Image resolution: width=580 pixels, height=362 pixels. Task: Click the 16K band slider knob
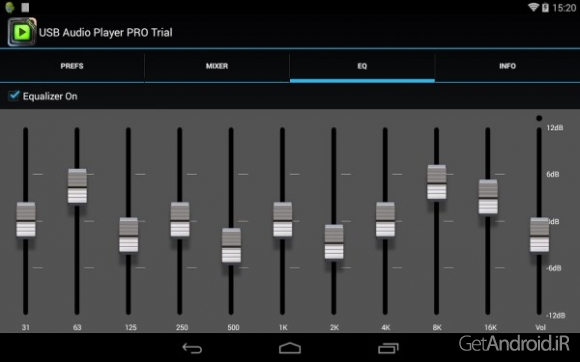point(488,197)
